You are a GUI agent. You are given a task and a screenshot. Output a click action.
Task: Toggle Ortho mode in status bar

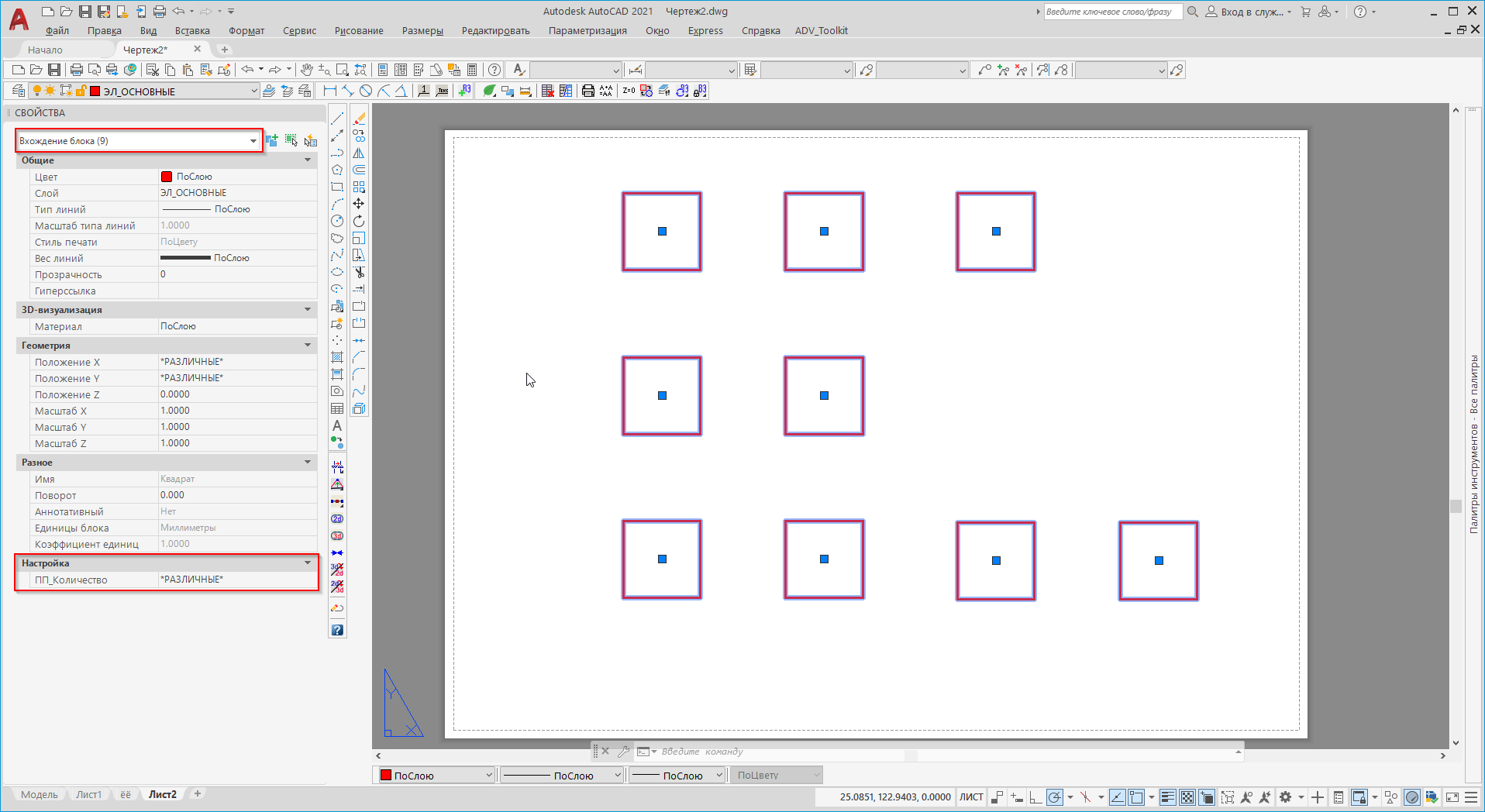tap(1035, 797)
